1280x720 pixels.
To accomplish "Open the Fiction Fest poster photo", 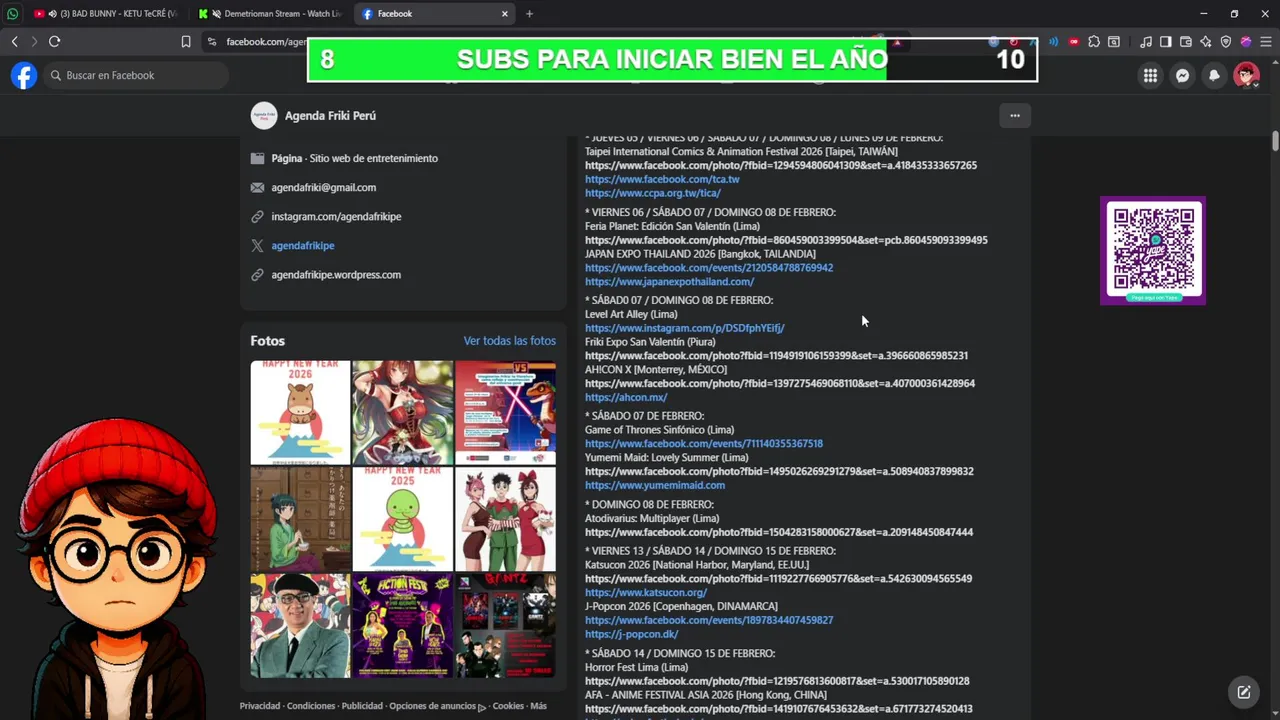I will click(x=402, y=626).
